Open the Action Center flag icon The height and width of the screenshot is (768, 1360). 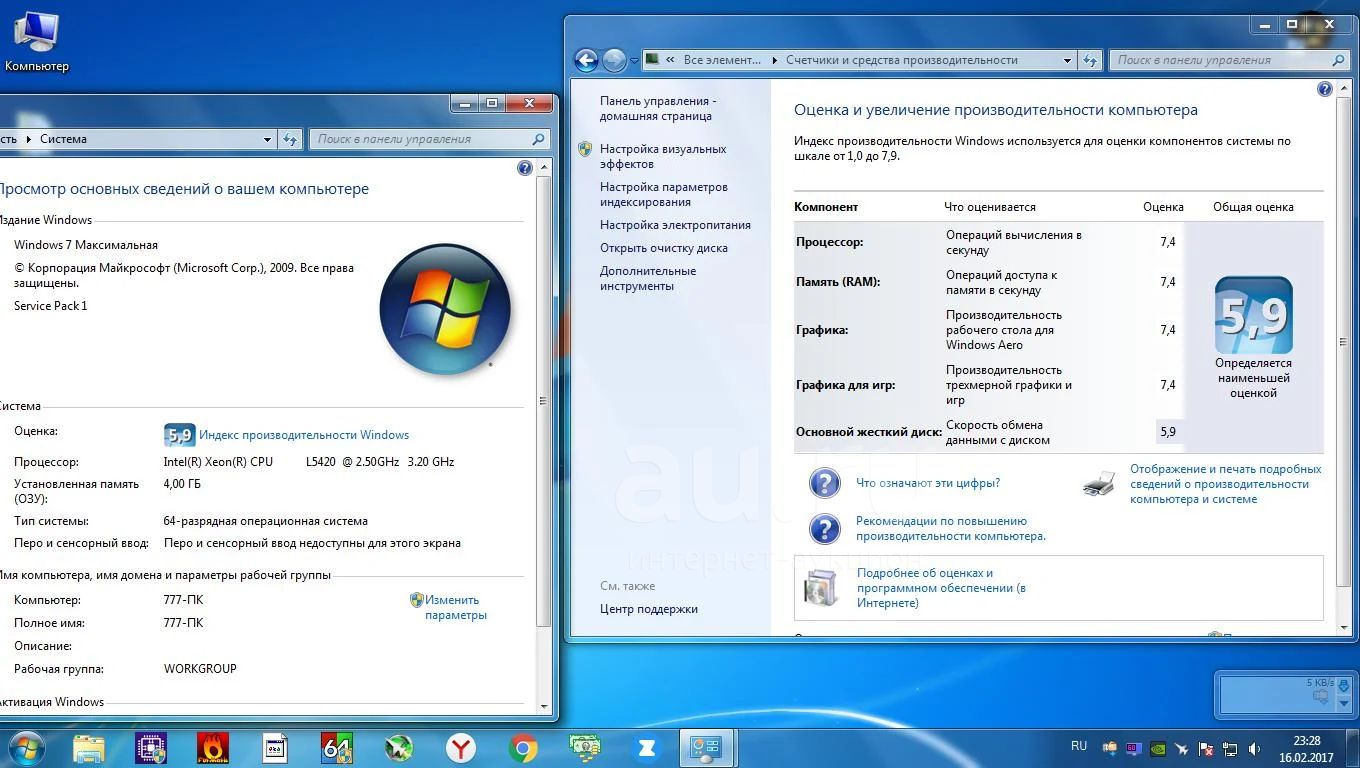[x=1206, y=748]
